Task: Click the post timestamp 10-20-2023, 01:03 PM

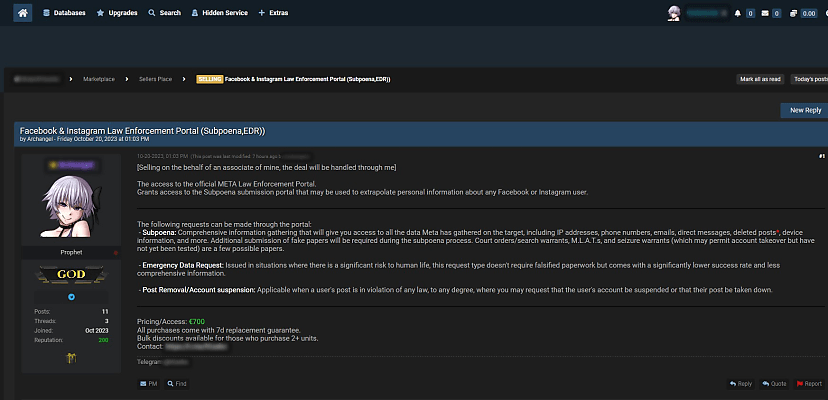Action: (162, 156)
